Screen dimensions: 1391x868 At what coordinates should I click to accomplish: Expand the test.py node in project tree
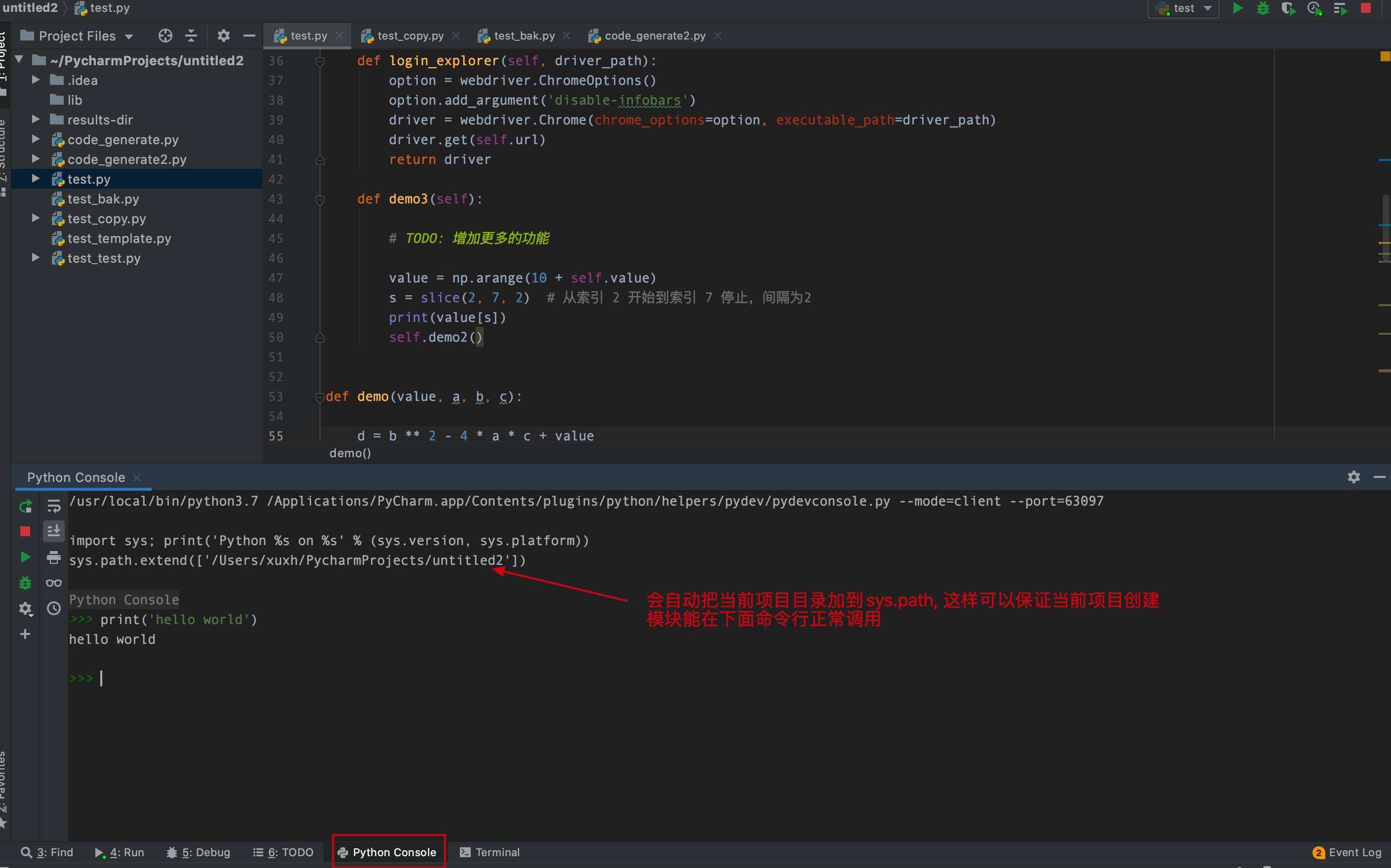(36, 179)
